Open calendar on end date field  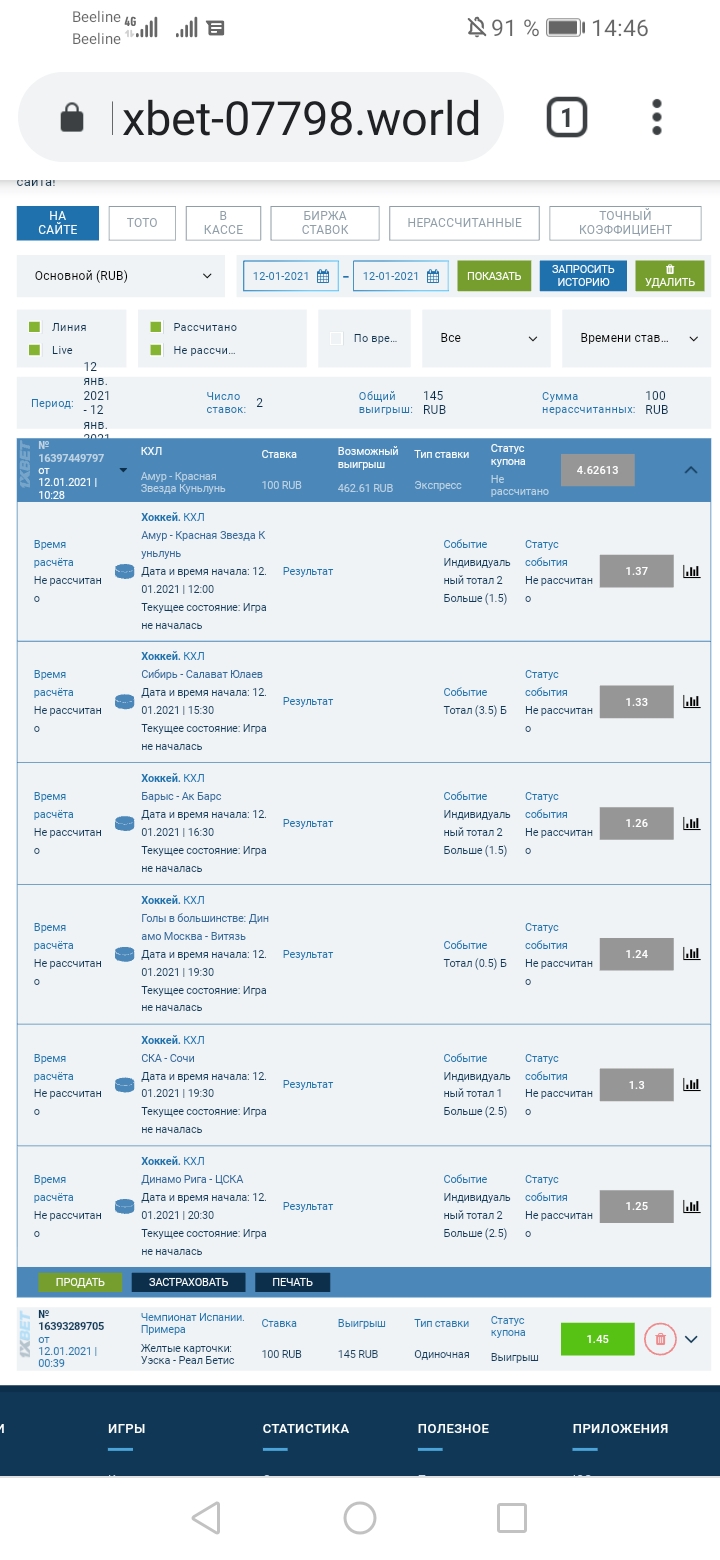click(x=433, y=277)
